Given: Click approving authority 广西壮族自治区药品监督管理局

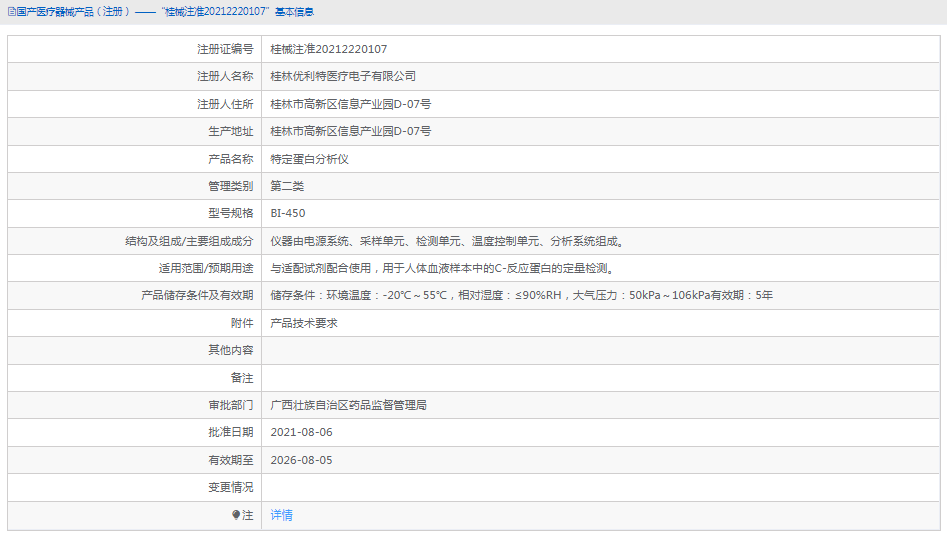Looking at the screenshot, I should [348, 405].
